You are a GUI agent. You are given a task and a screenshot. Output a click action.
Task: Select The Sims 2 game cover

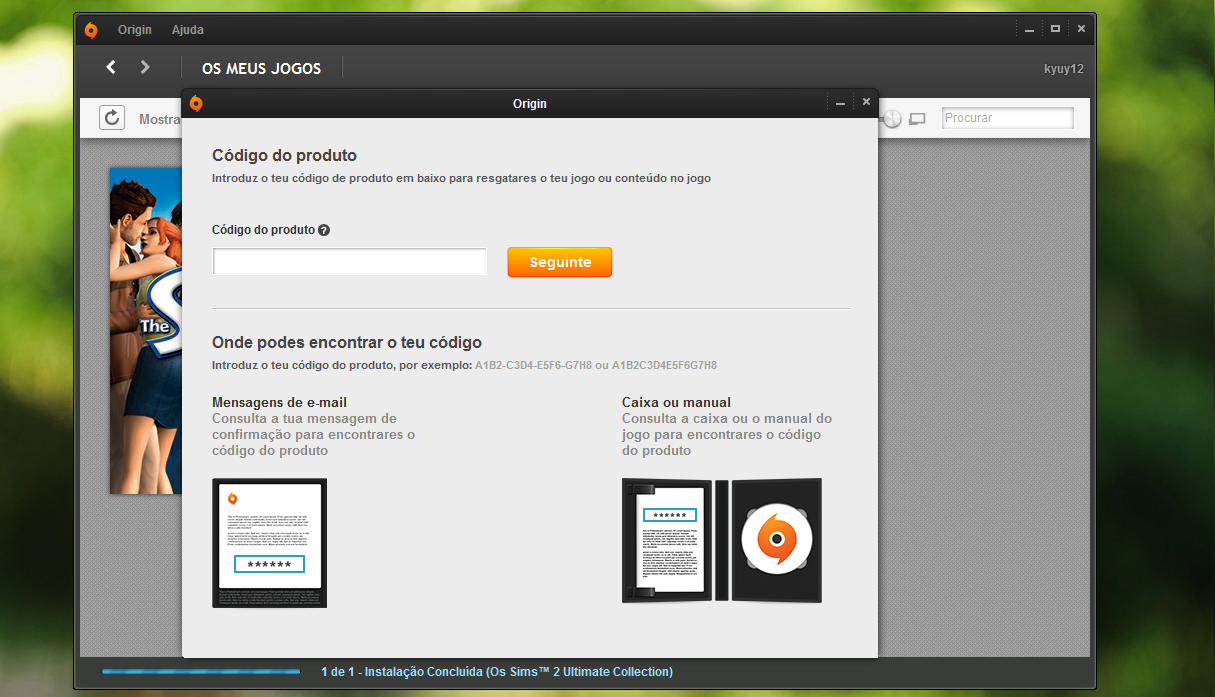145,330
